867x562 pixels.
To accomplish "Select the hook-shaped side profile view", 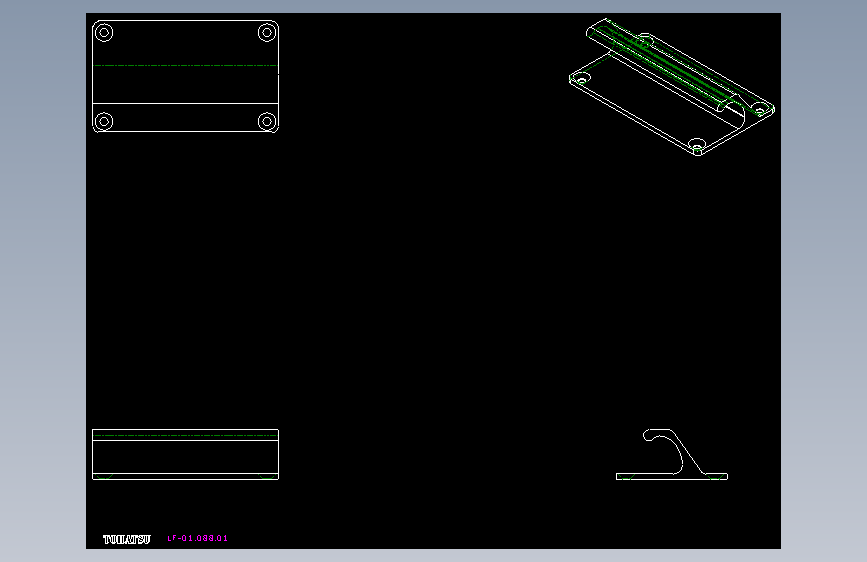I will point(672,454).
